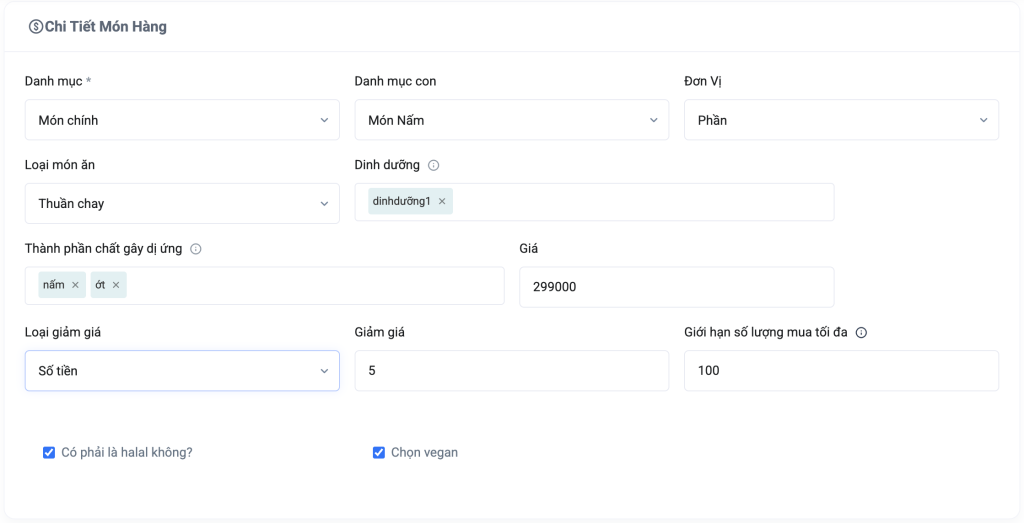1024x523 pixels.
Task: Toggle the Chọn vegan checkbox
Action: (x=379, y=453)
